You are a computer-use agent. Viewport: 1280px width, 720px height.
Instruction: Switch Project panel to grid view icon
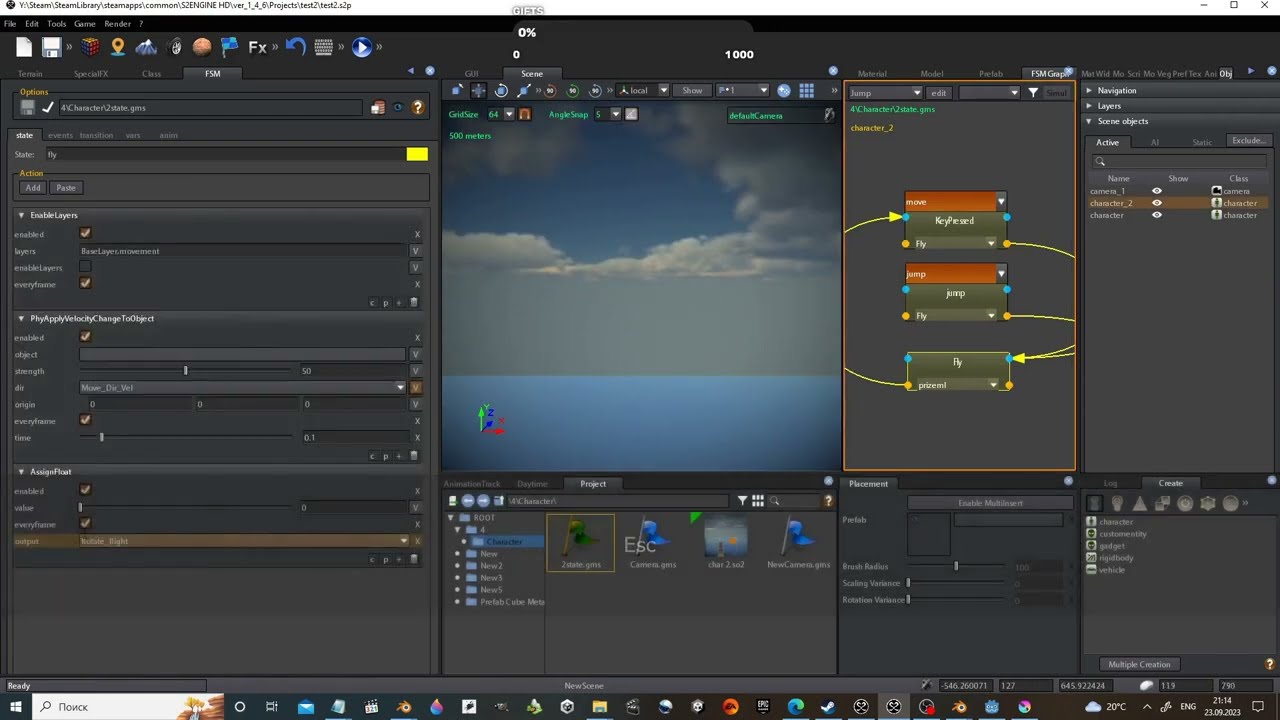point(758,501)
